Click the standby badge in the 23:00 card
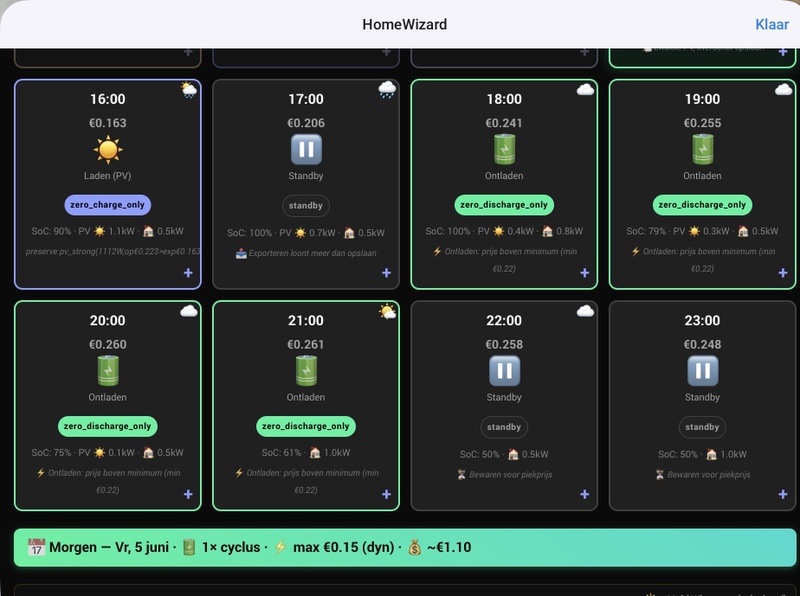Viewport: 800px width, 596px height. click(x=703, y=427)
